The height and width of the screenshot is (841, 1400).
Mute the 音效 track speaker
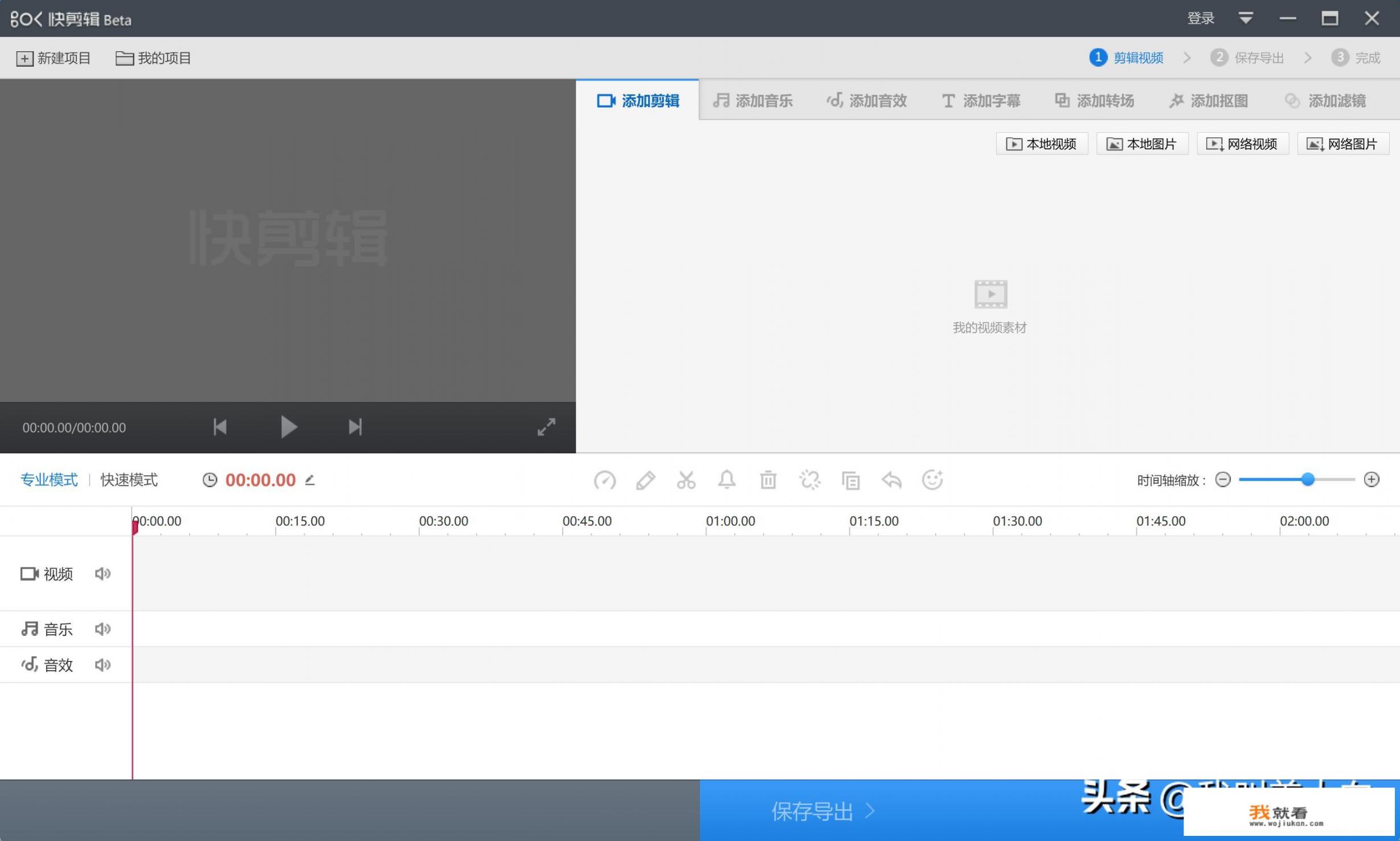pos(103,664)
